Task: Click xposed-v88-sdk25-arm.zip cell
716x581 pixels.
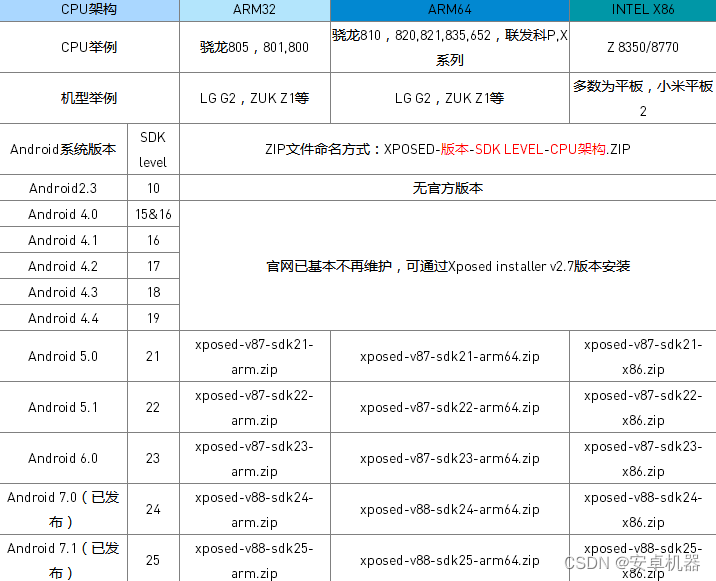Action: 255,558
